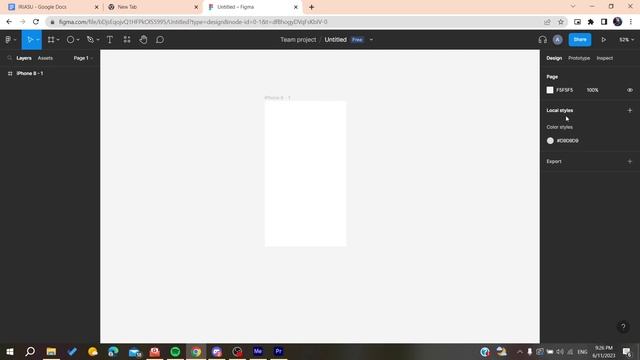
Task: Open the help question mark button
Action: tap(623, 327)
